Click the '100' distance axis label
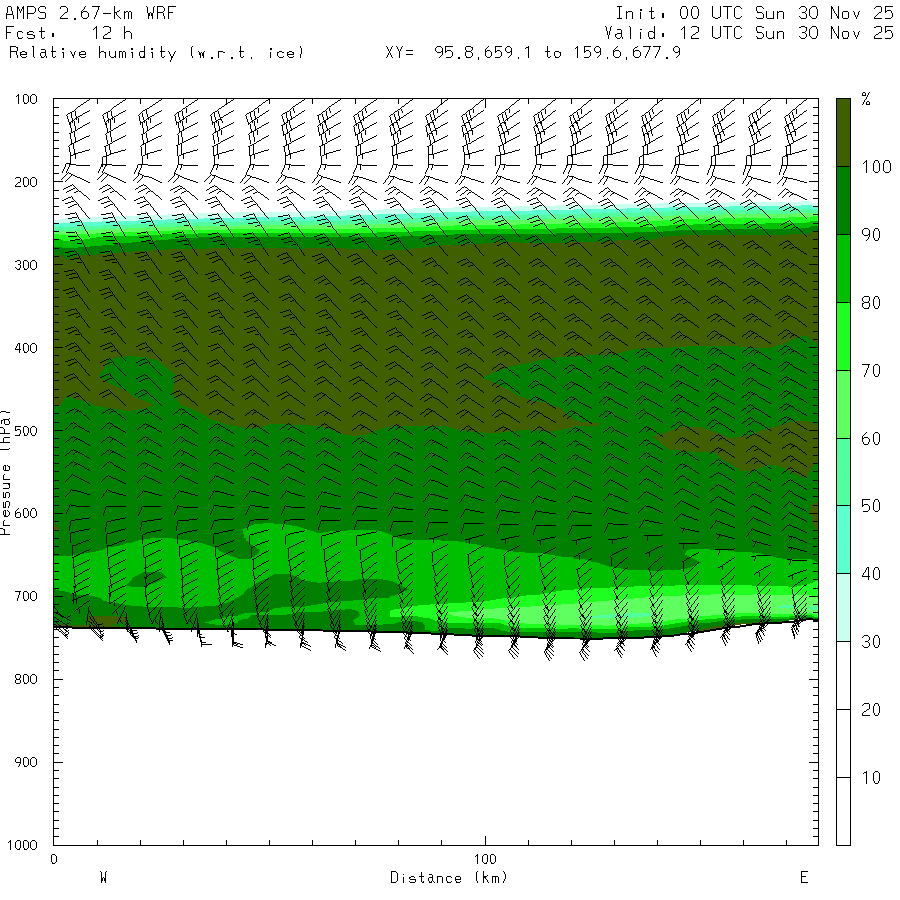 485,859
